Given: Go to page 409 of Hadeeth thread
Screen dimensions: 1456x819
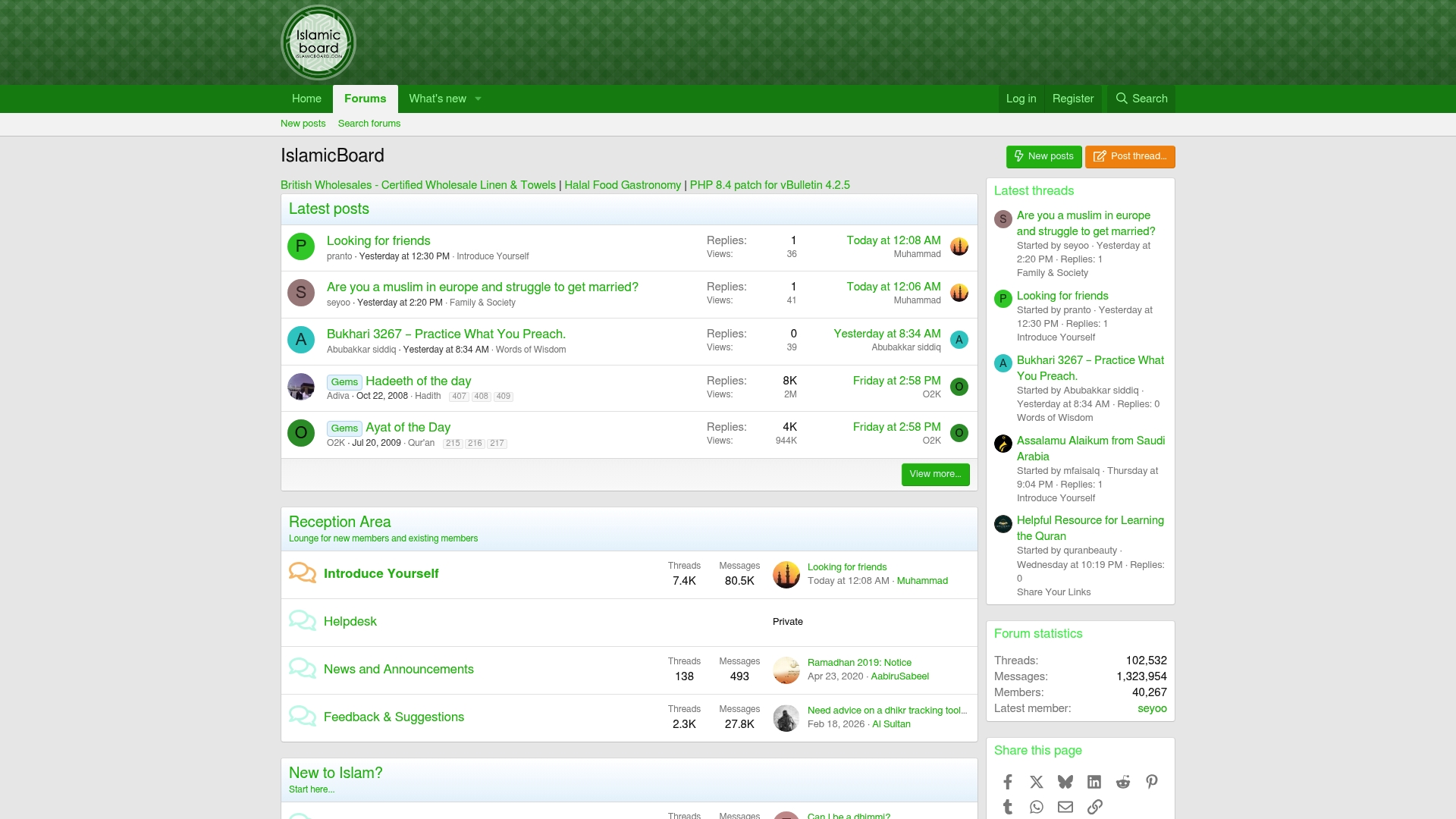Looking at the screenshot, I should coord(503,397).
